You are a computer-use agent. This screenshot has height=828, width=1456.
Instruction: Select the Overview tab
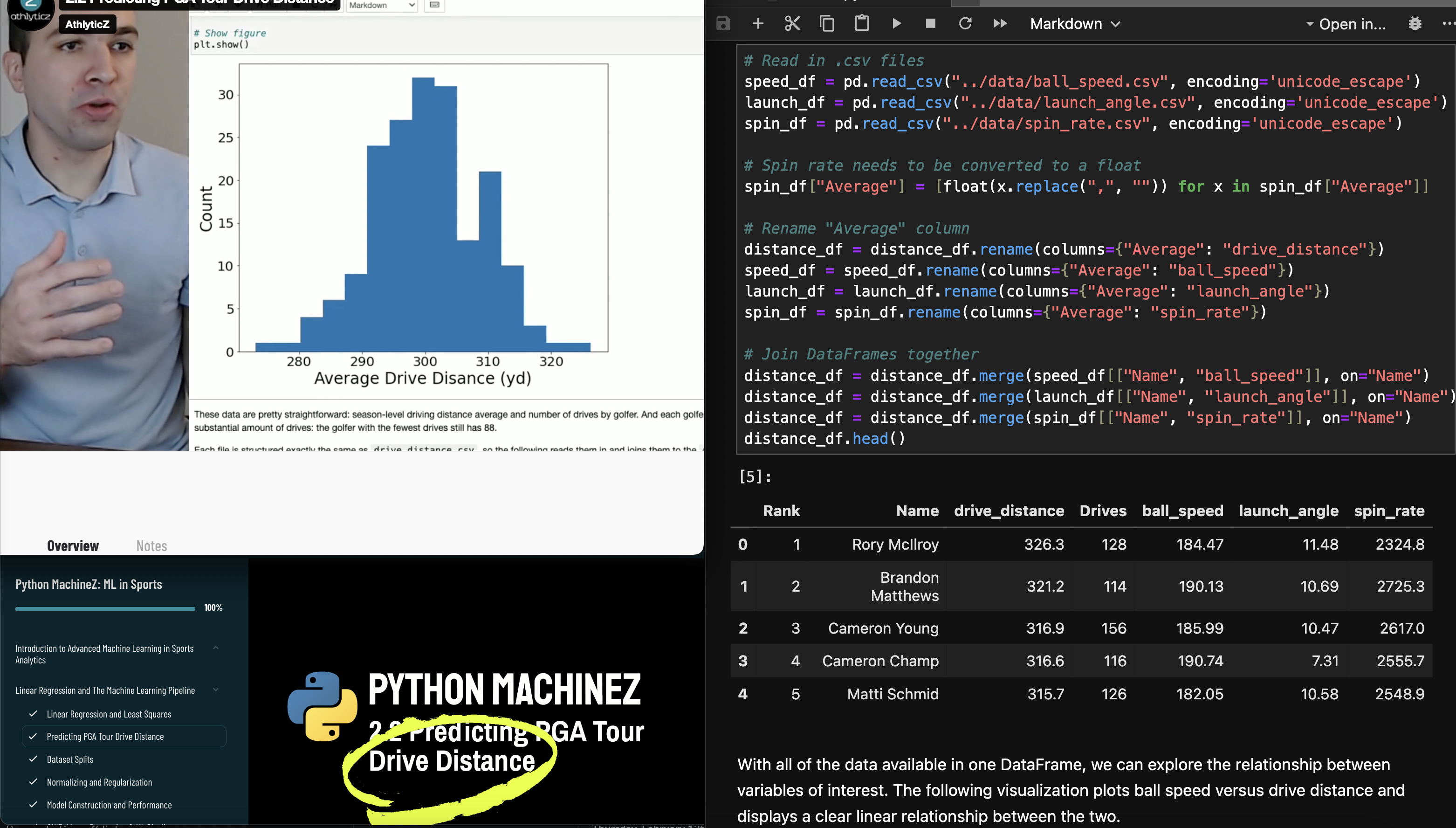click(x=73, y=546)
